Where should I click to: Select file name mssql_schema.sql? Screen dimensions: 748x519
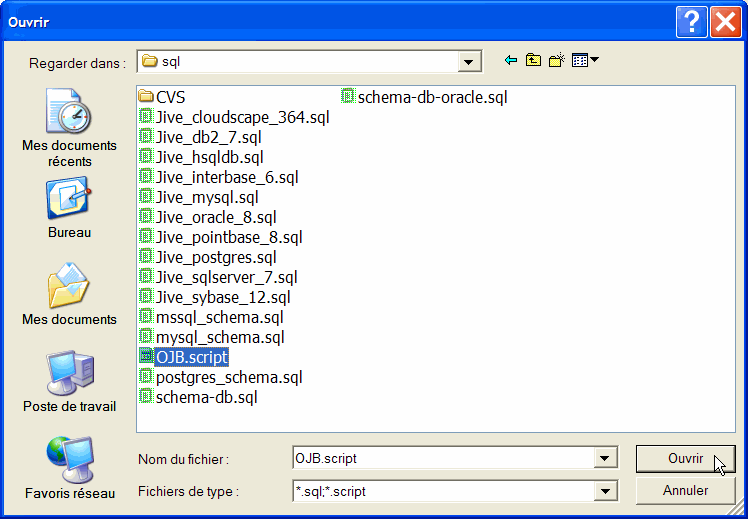pos(220,318)
